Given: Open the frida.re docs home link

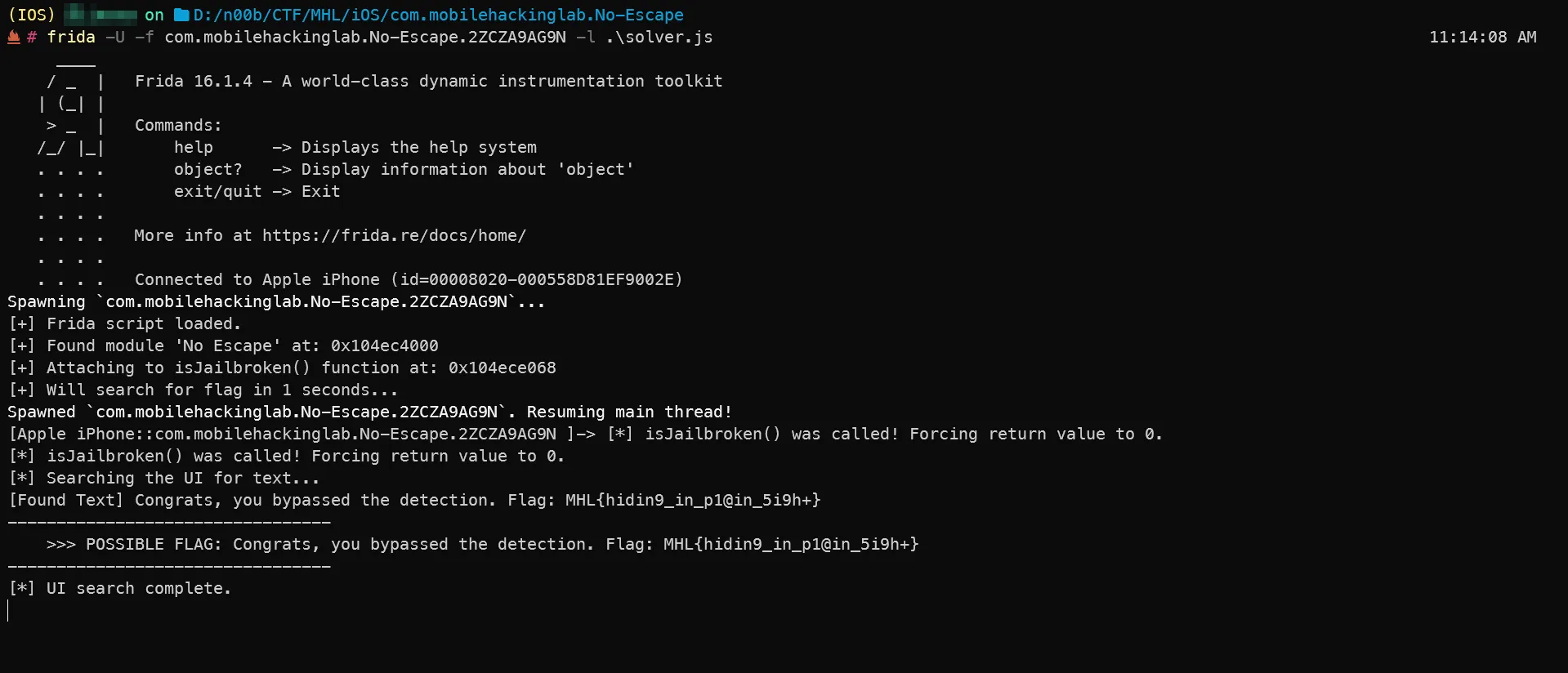Looking at the screenshot, I should pos(394,235).
